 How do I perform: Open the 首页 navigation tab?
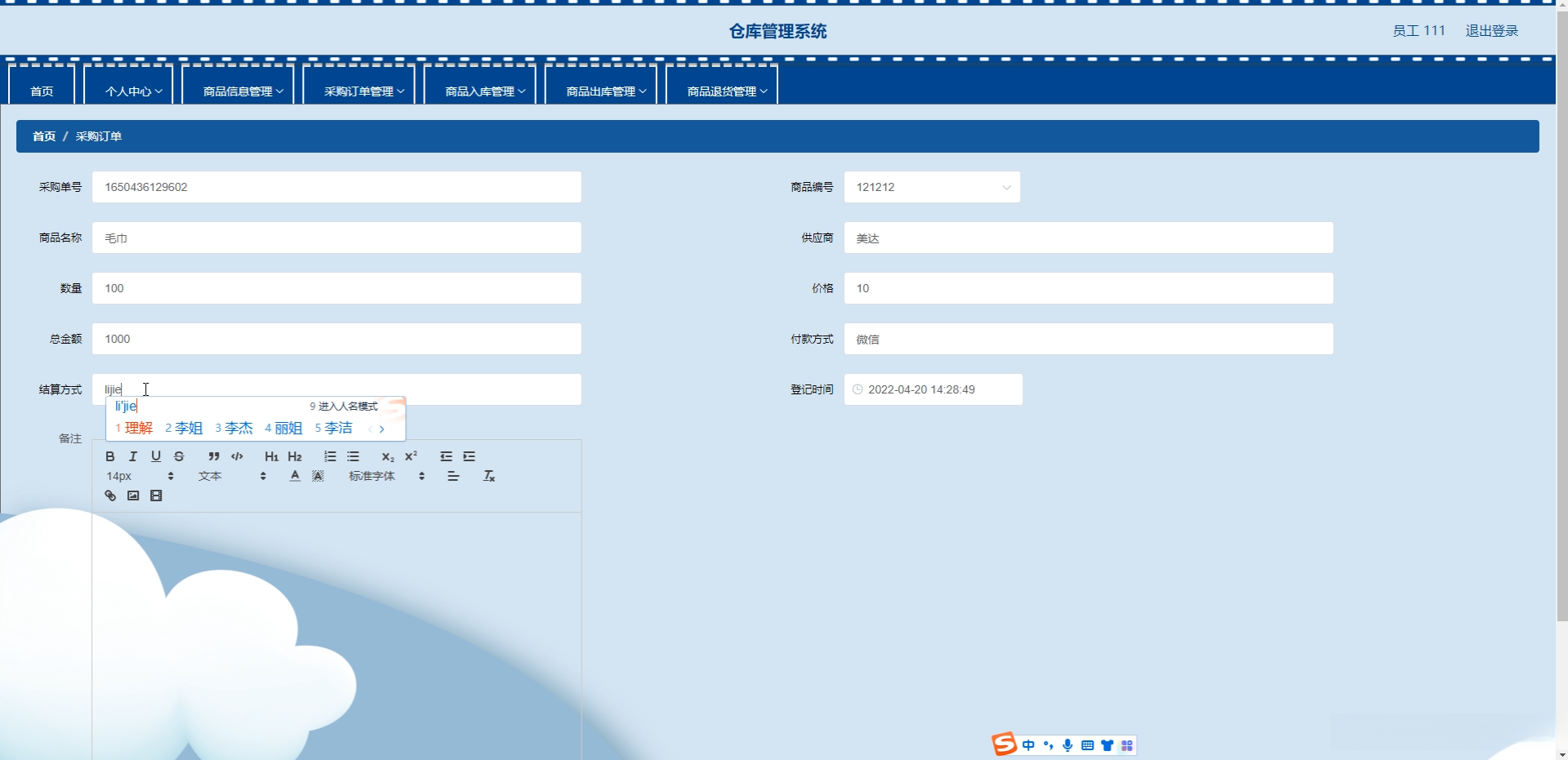coord(42,91)
